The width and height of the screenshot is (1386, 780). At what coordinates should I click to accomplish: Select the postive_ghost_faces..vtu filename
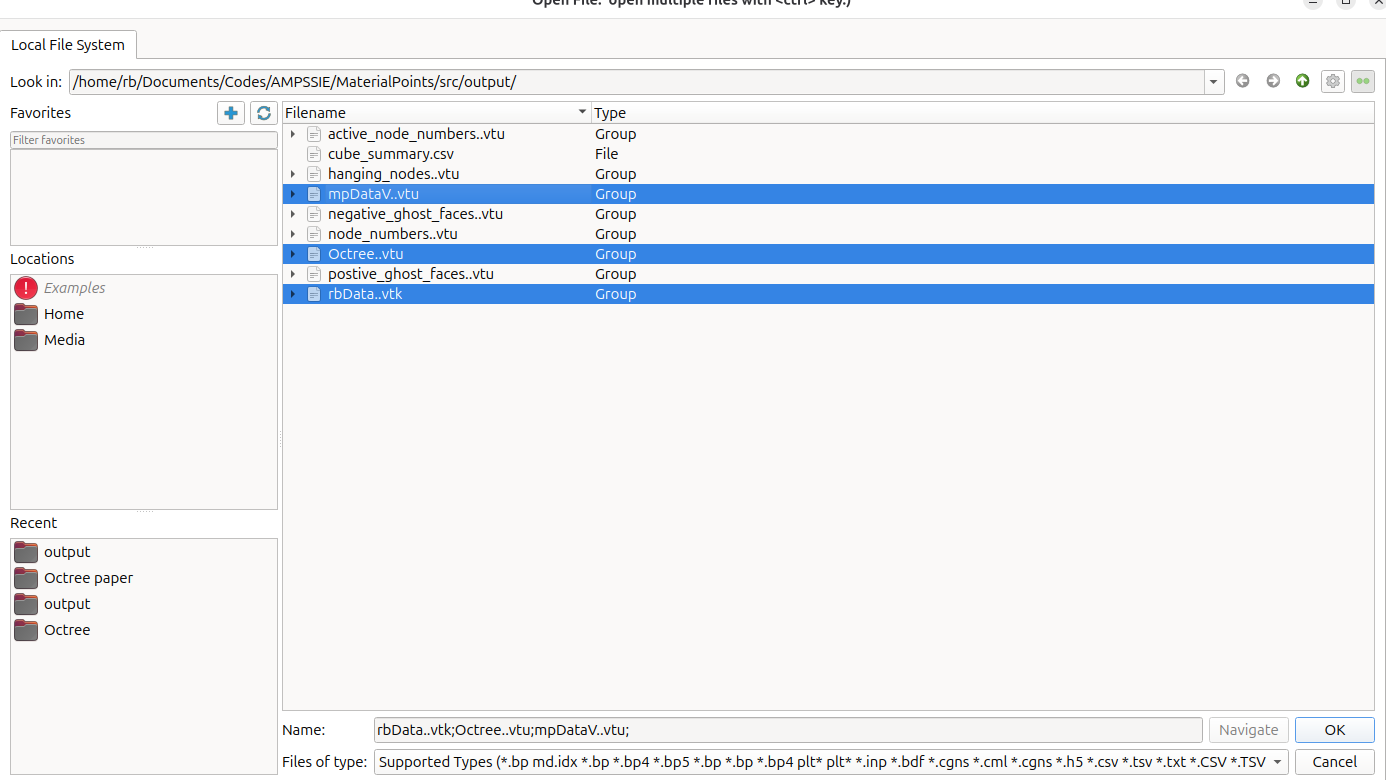(411, 274)
